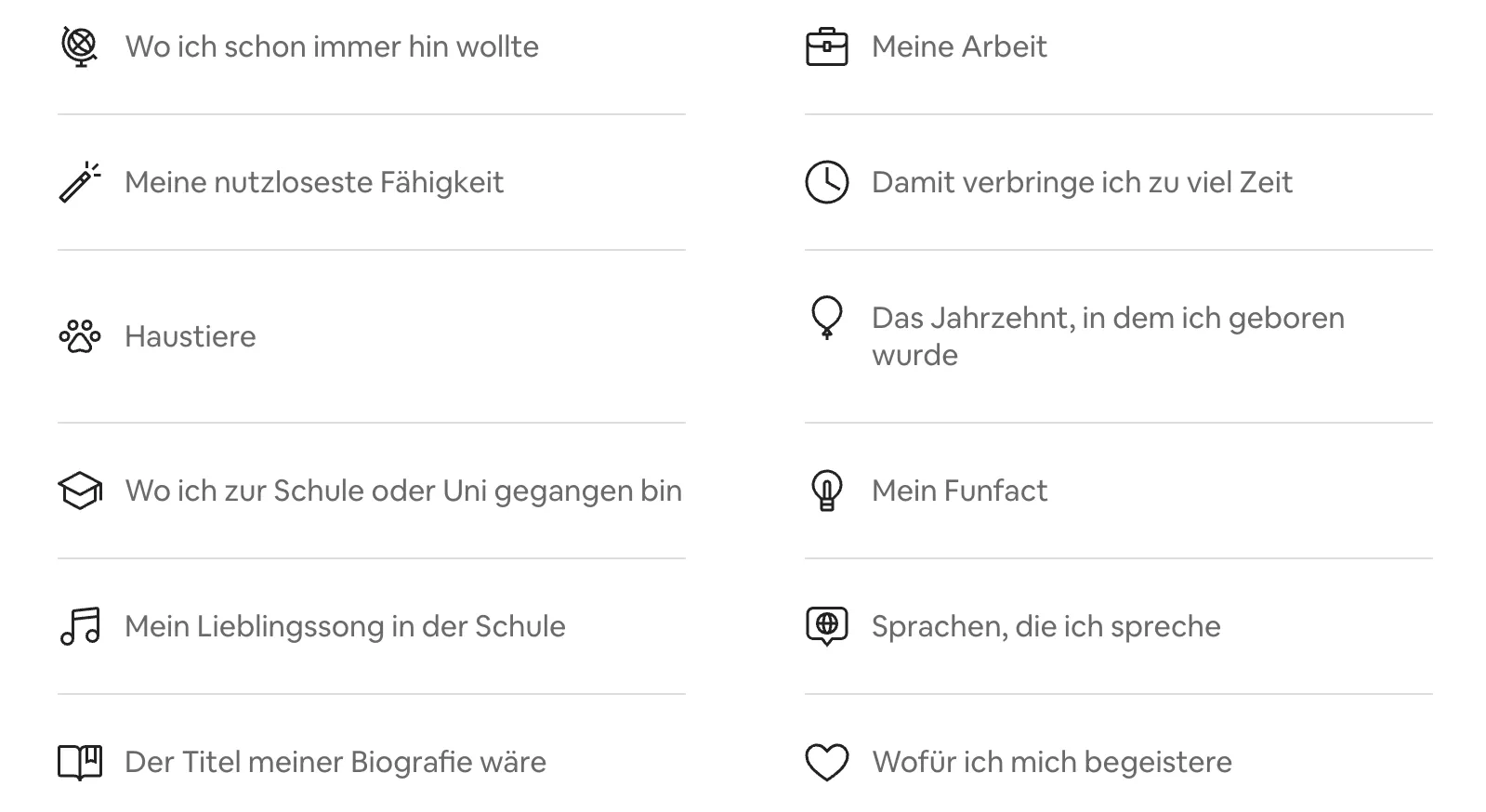Click 'Sprachen, die ich spreche'

(1045, 626)
